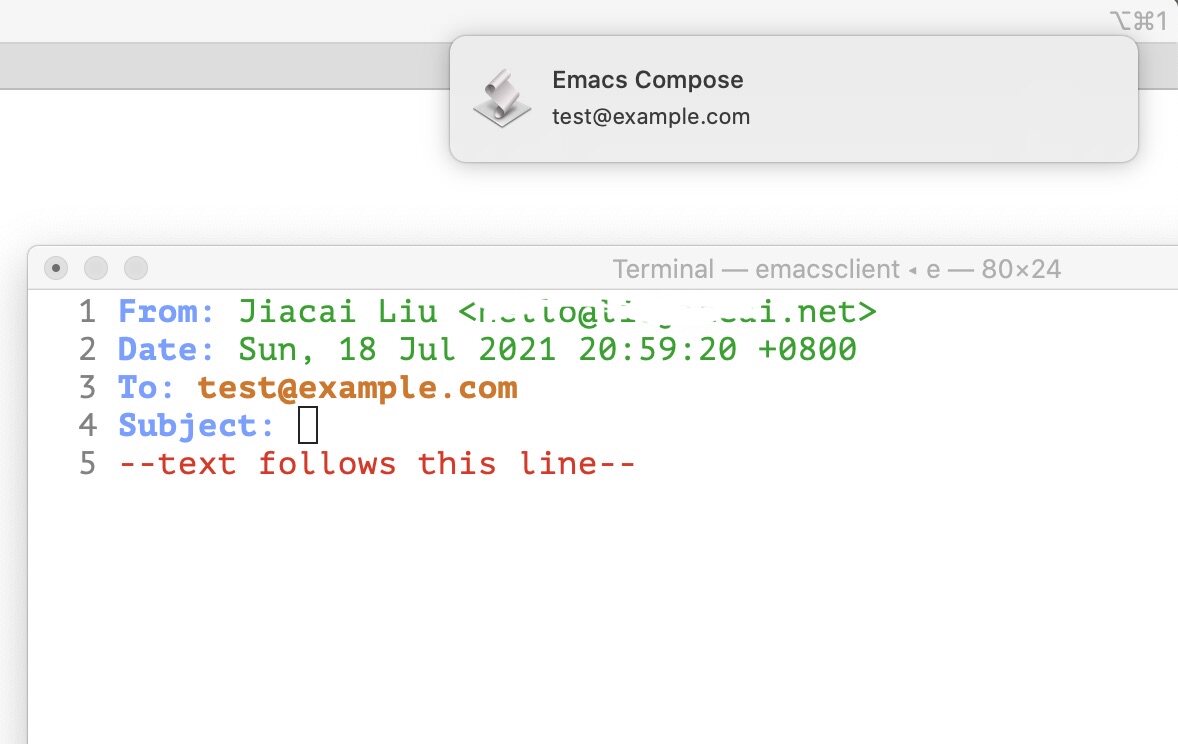Click test@example.com in the To line

pos(357,388)
